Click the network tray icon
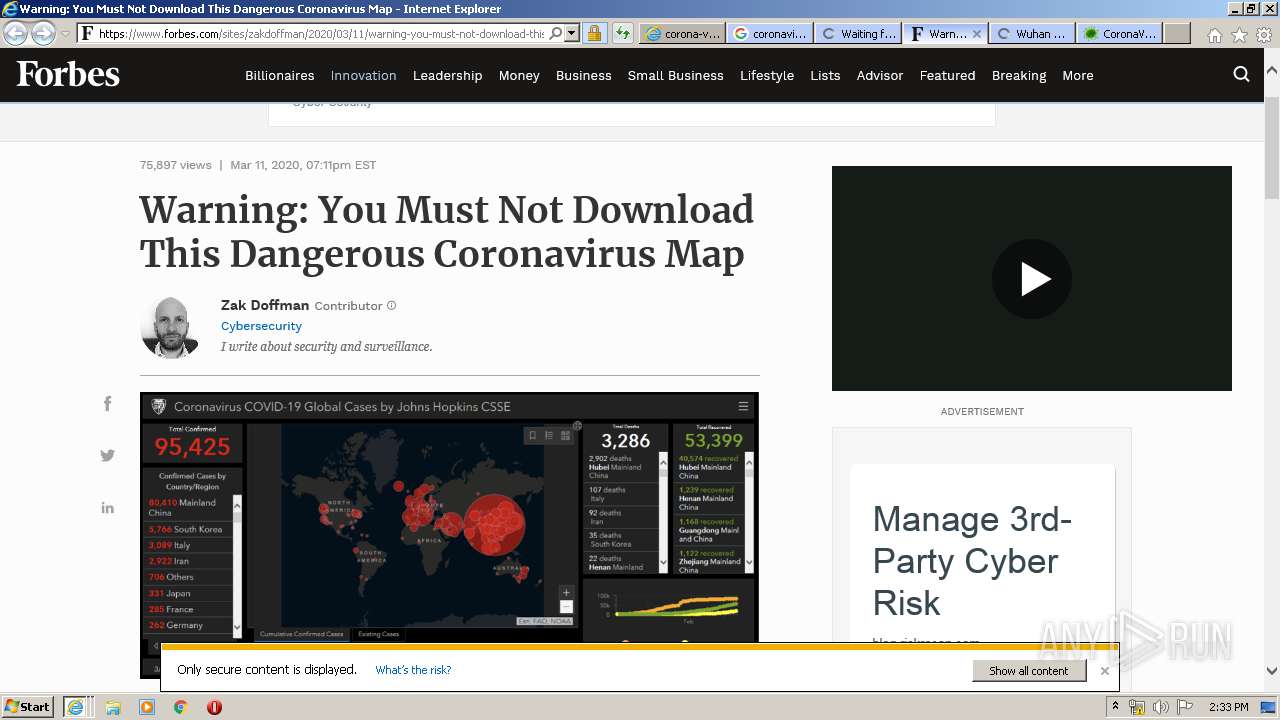Image resolution: width=1280 pixels, height=720 pixels. (1137, 707)
